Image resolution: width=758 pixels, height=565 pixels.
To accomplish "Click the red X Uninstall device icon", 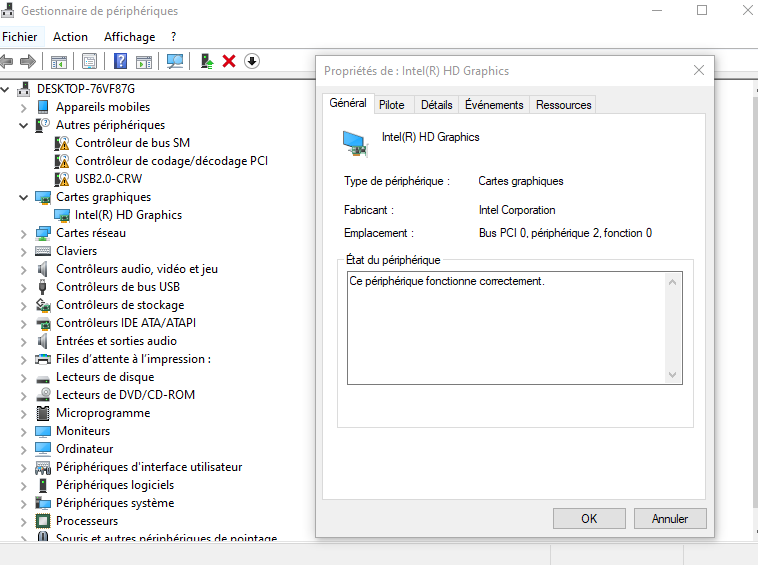I will point(229,61).
